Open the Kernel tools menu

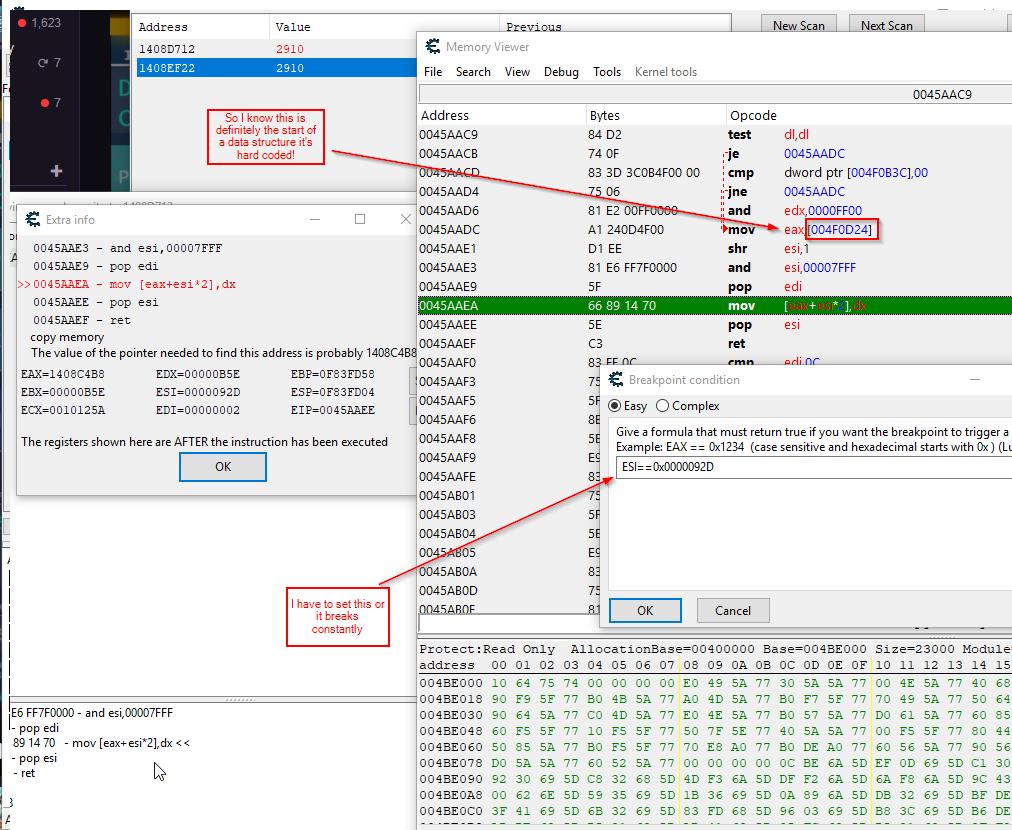[666, 72]
